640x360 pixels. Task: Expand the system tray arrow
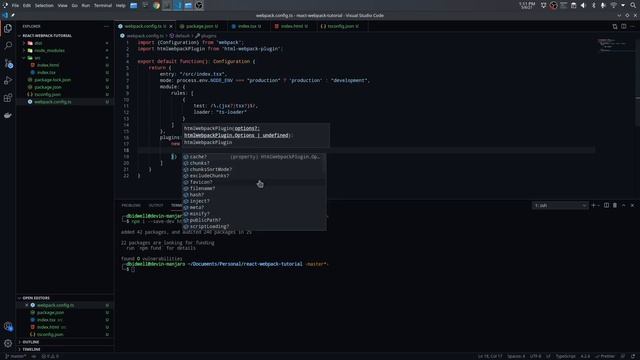point(623,5)
